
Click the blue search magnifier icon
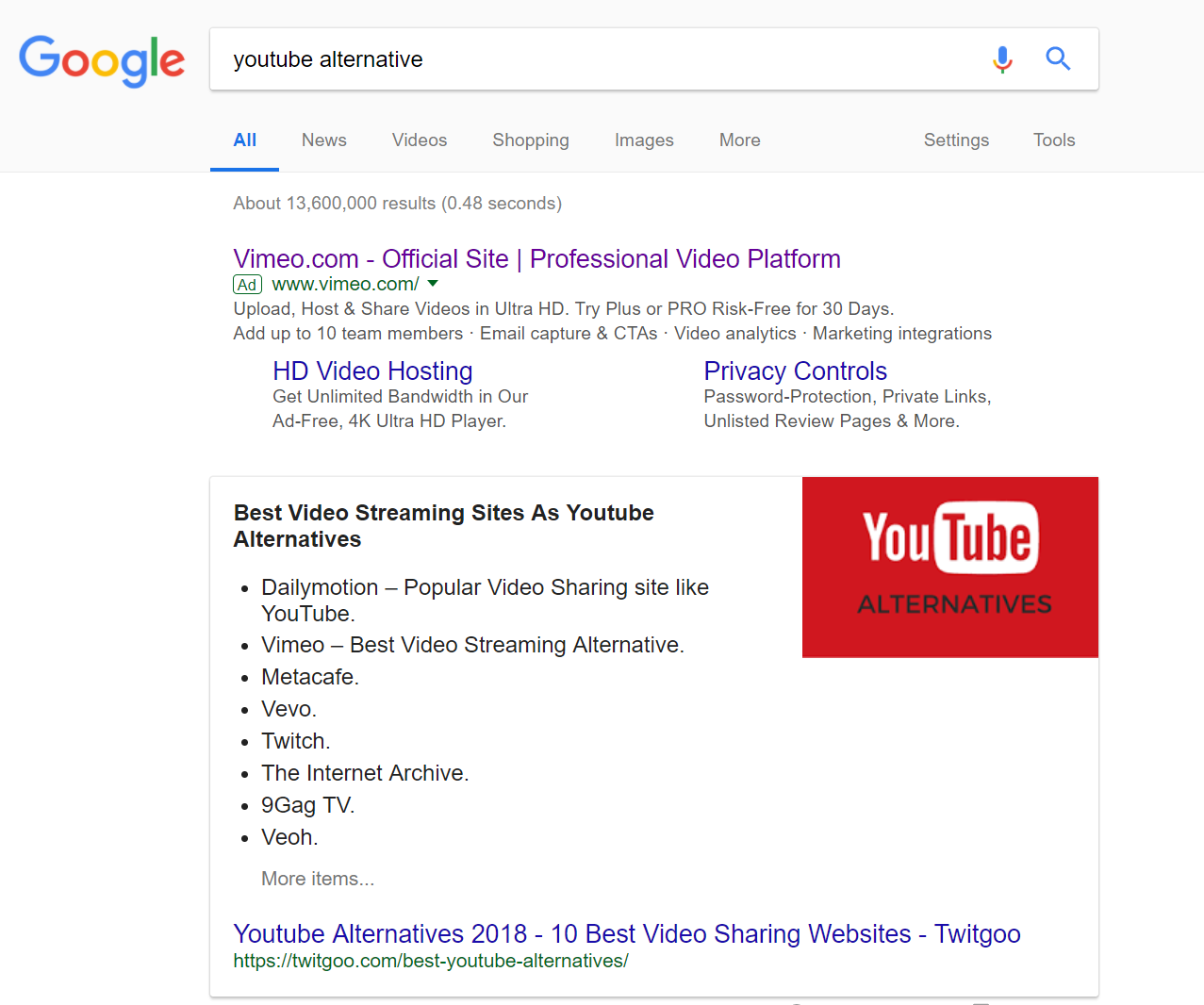click(x=1058, y=58)
